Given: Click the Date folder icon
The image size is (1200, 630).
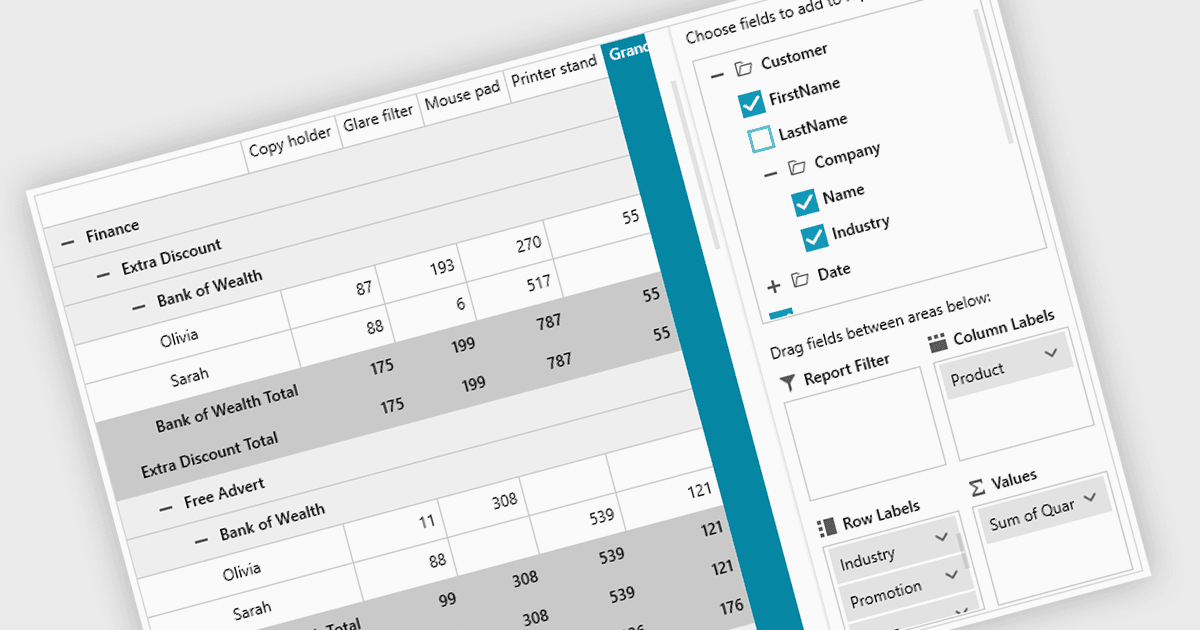Looking at the screenshot, I should click(x=800, y=278).
